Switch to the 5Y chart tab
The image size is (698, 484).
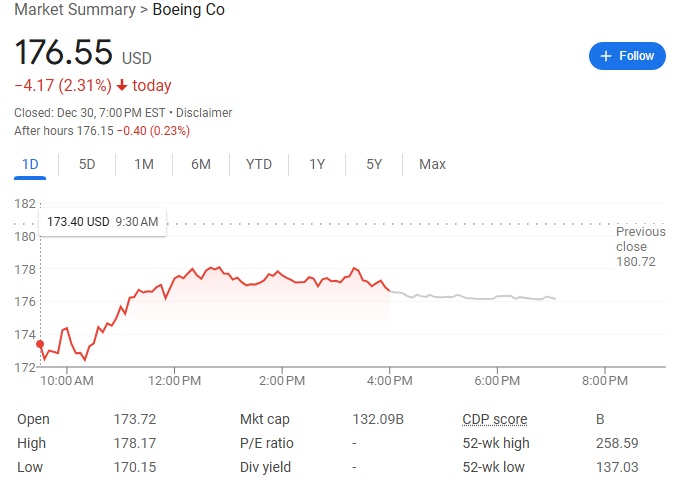pyautogui.click(x=374, y=164)
